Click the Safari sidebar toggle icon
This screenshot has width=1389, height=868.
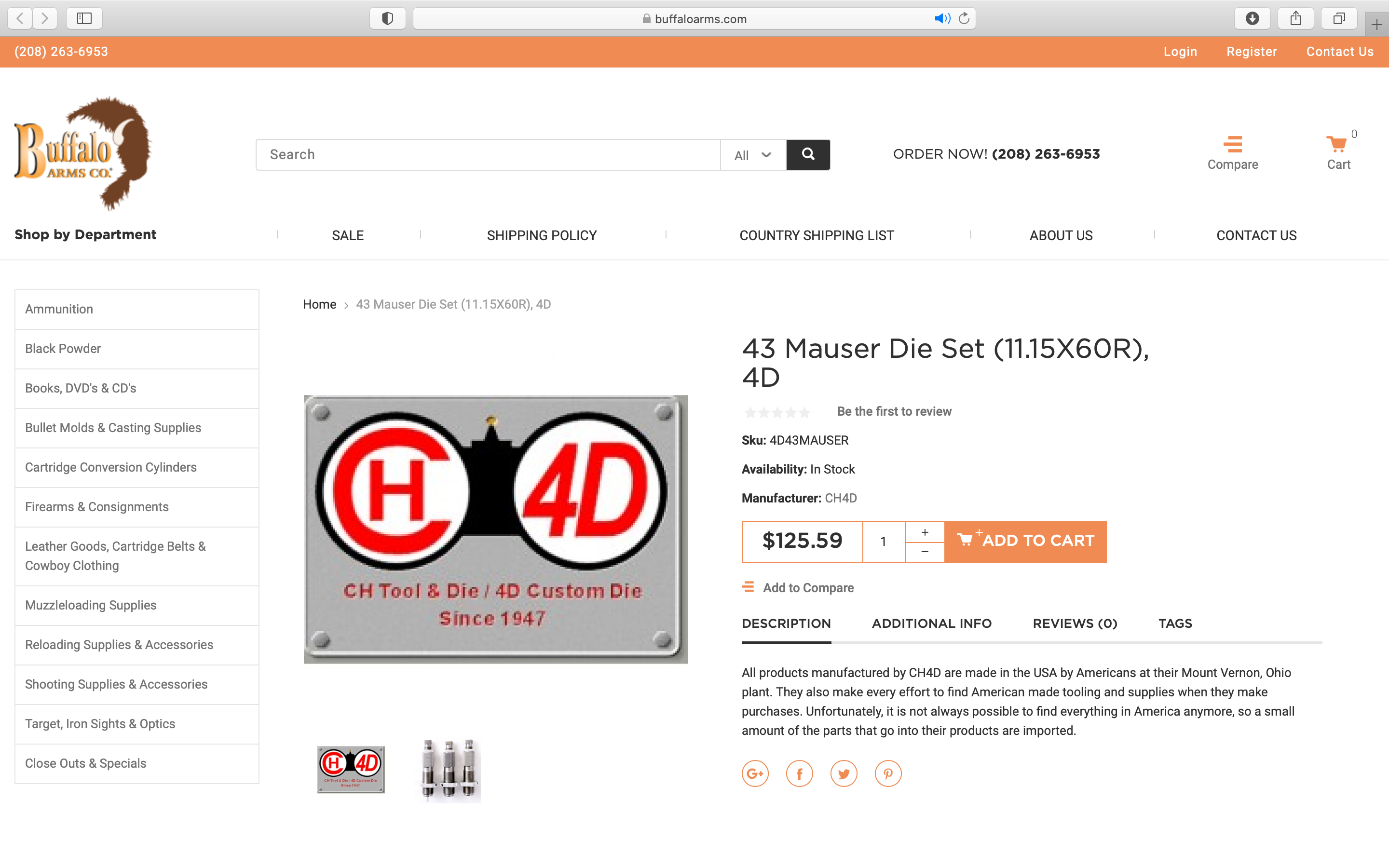coord(84,18)
